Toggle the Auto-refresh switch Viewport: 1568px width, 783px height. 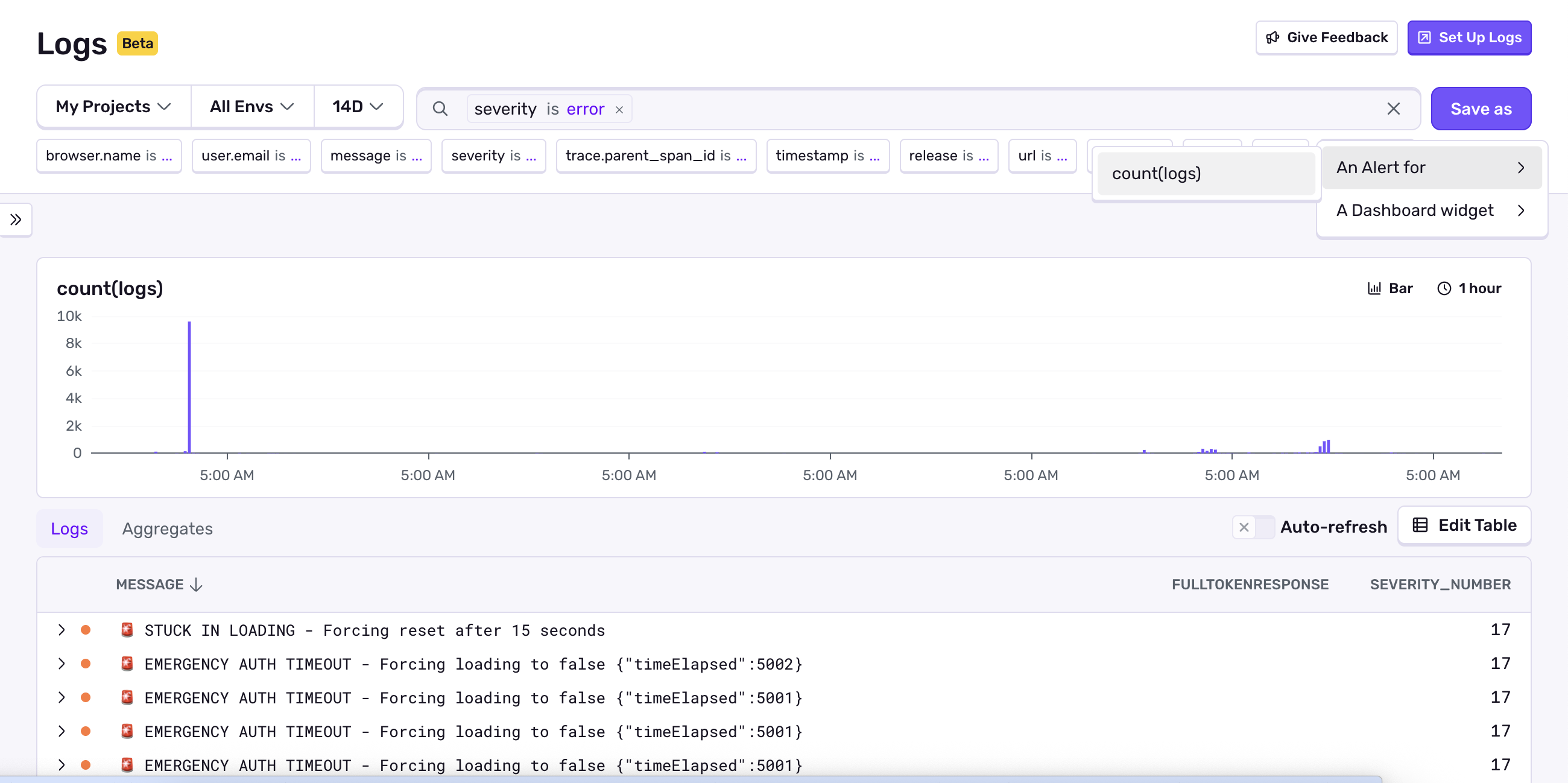pos(1253,527)
